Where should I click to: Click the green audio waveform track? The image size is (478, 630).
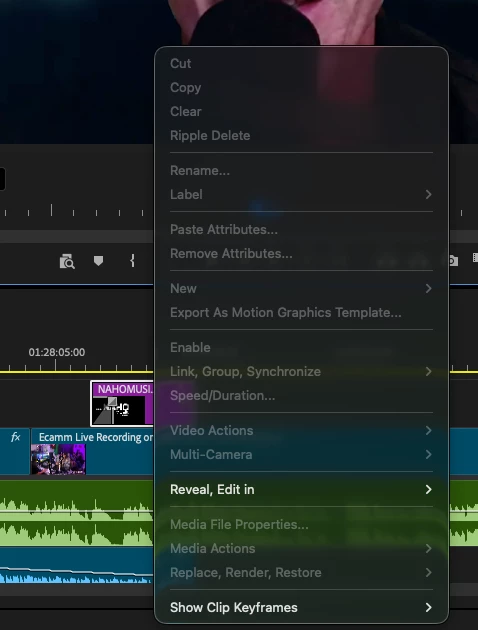tap(76, 513)
